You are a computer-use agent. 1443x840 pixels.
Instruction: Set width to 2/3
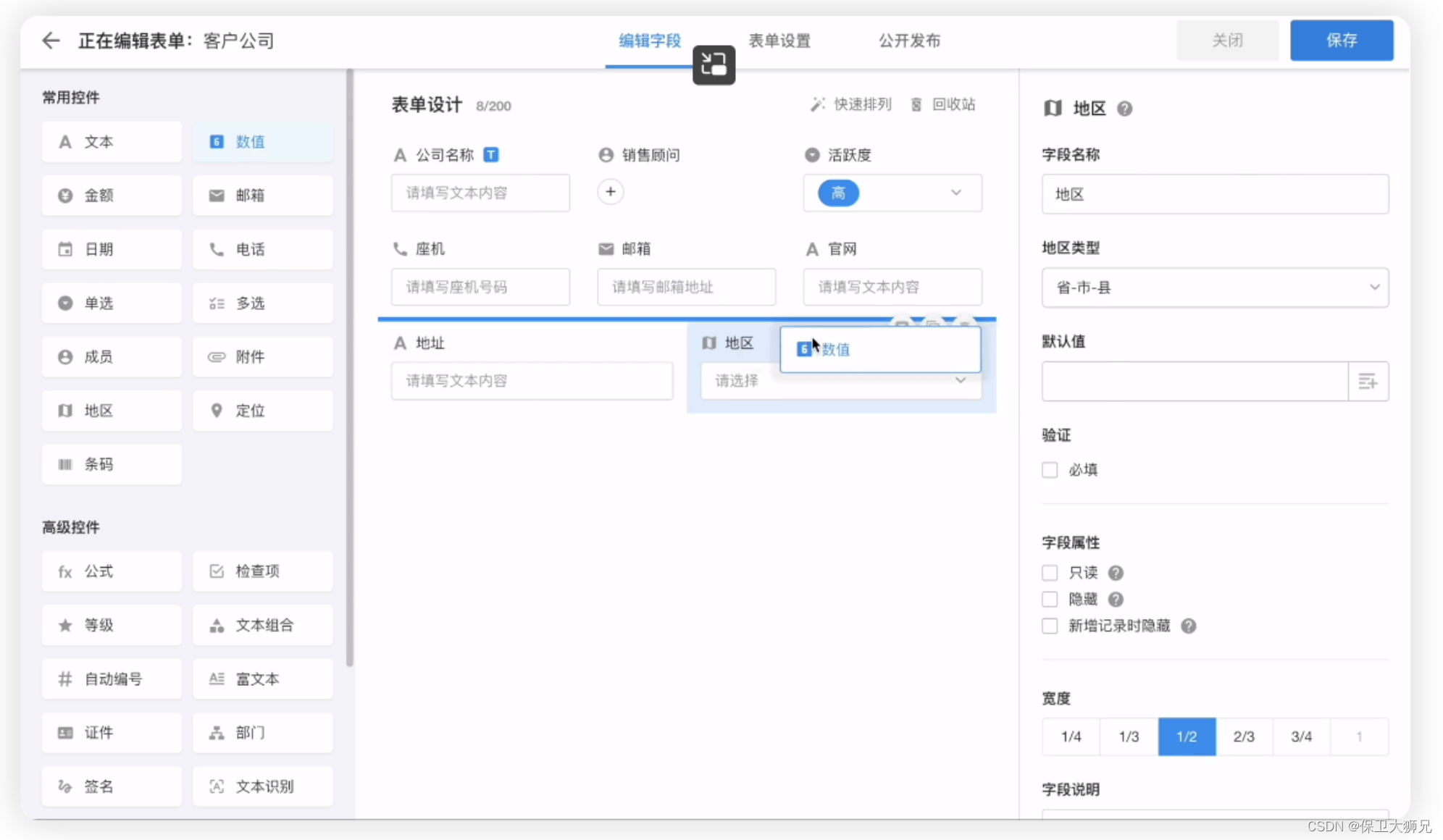coord(1244,736)
